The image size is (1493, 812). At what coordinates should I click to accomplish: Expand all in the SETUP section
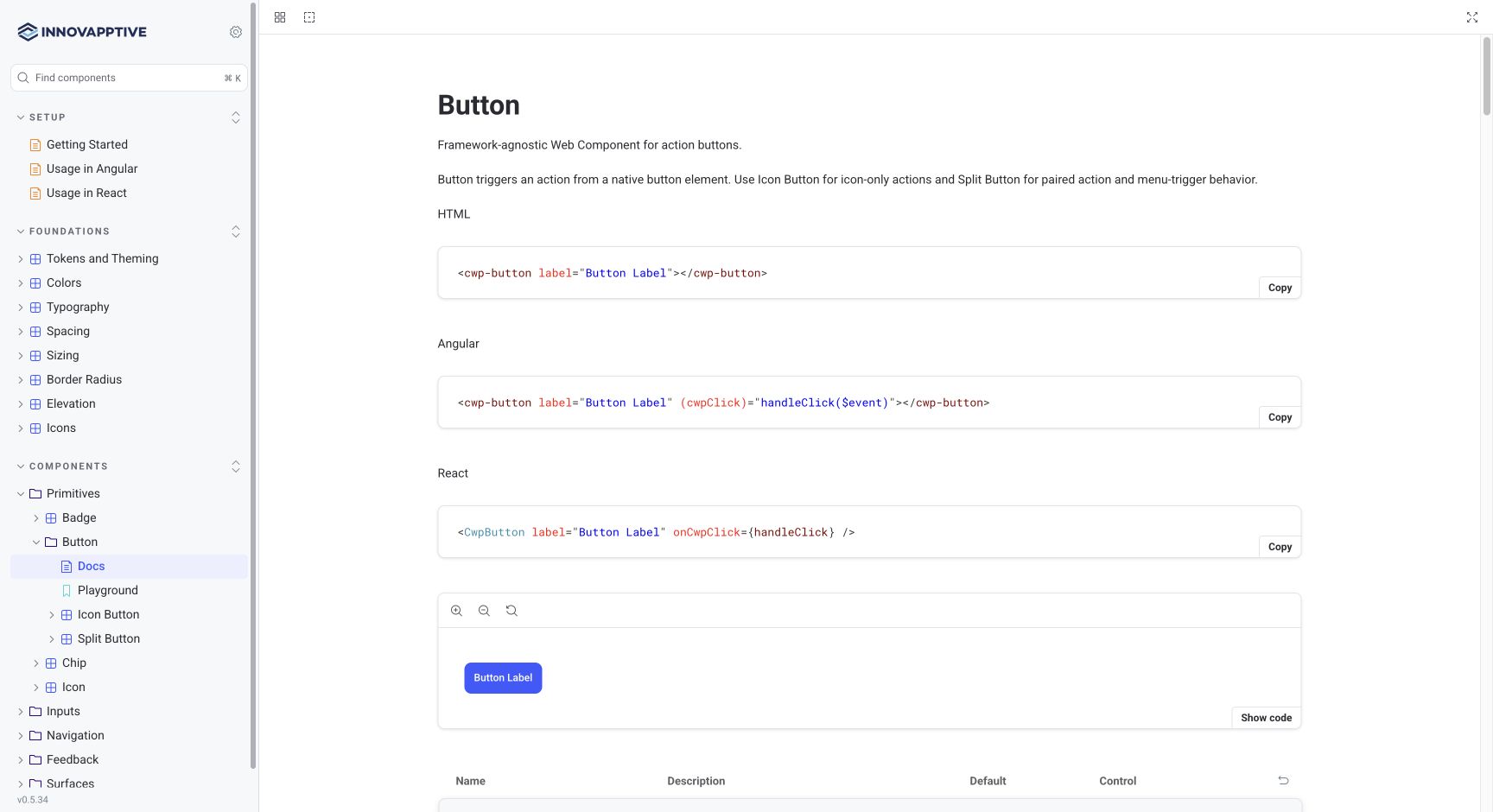coord(236,117)
